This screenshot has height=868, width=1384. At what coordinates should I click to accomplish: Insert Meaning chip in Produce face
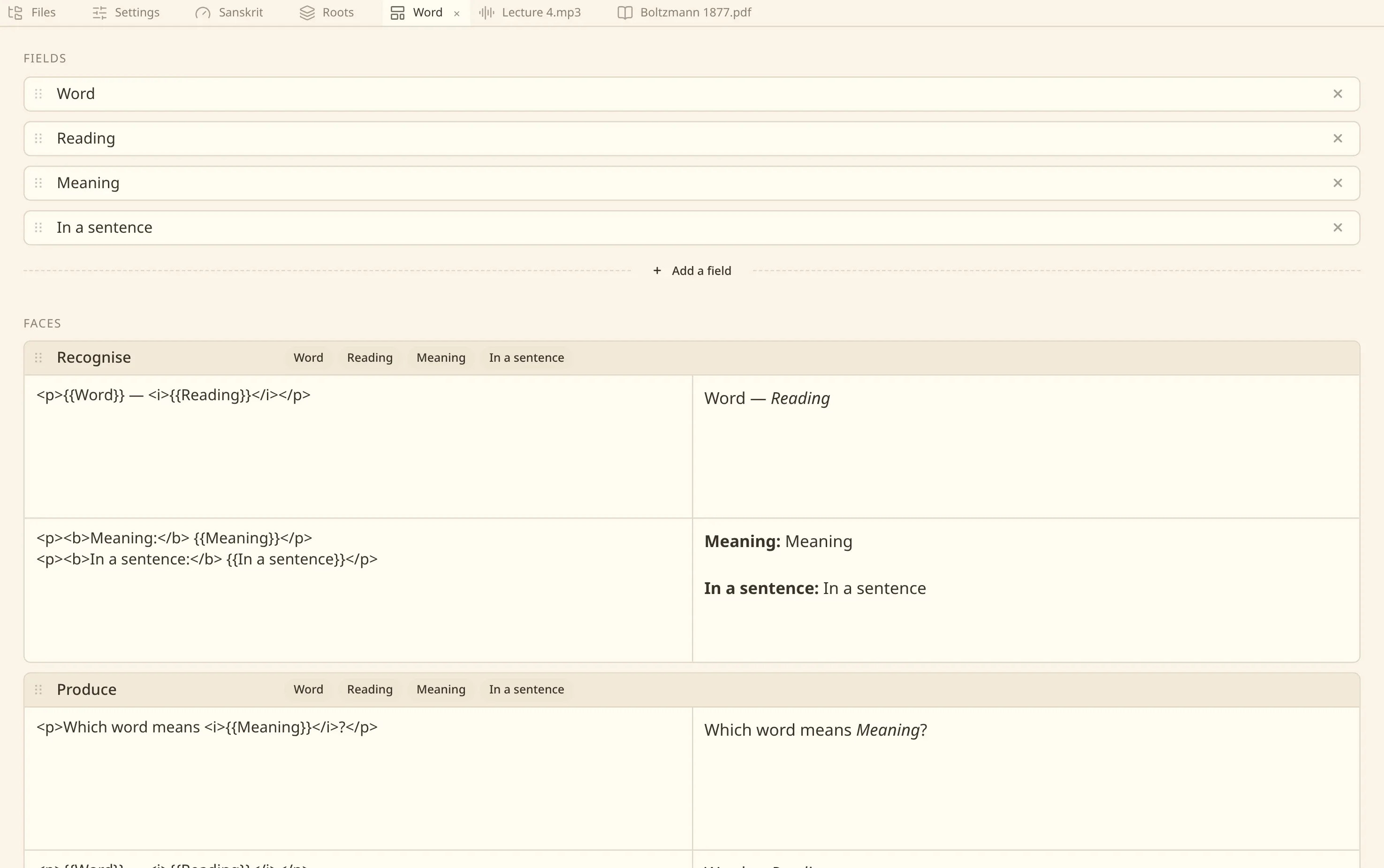(x=441, y=689)
